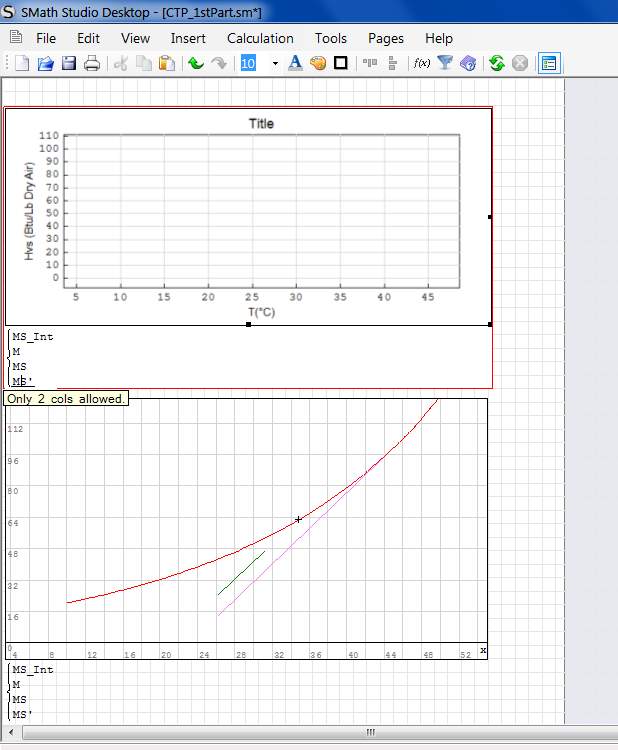Open a file with the folder icon
This screenshot has width=618, height=750.
pos(45,63)
